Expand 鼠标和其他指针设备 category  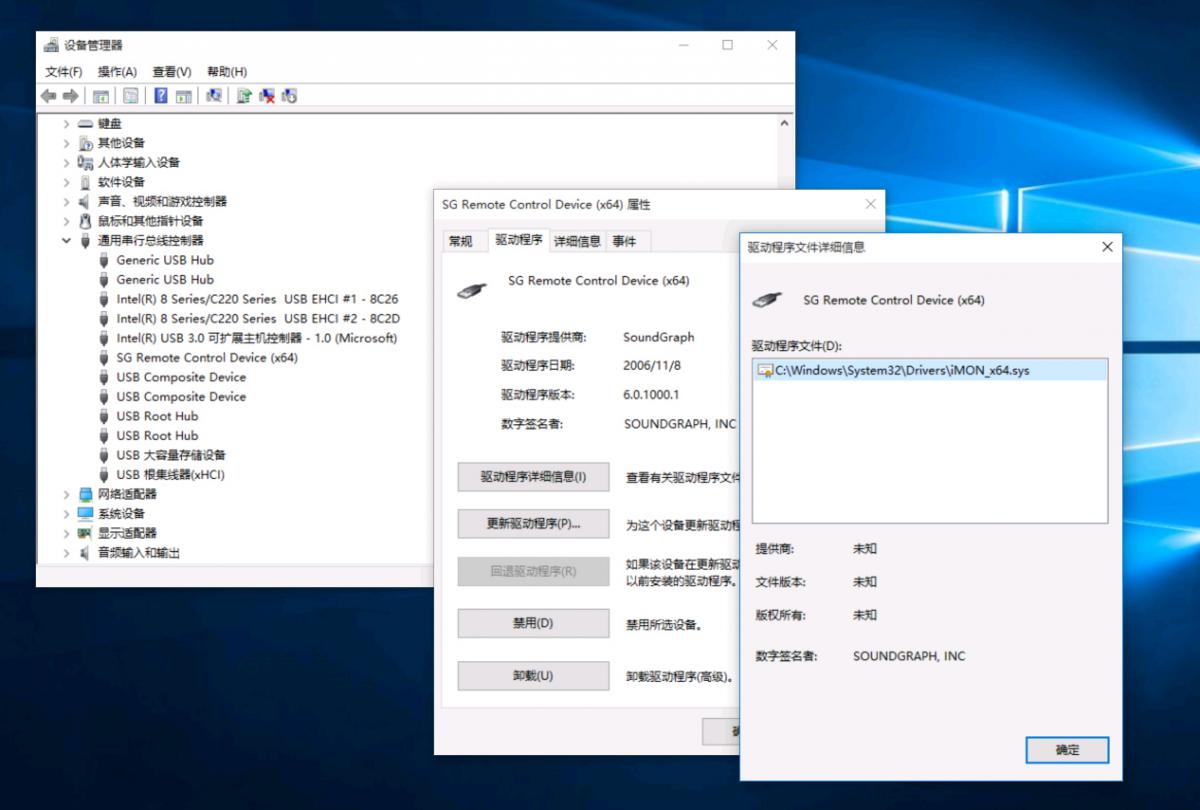coord(66,221)
